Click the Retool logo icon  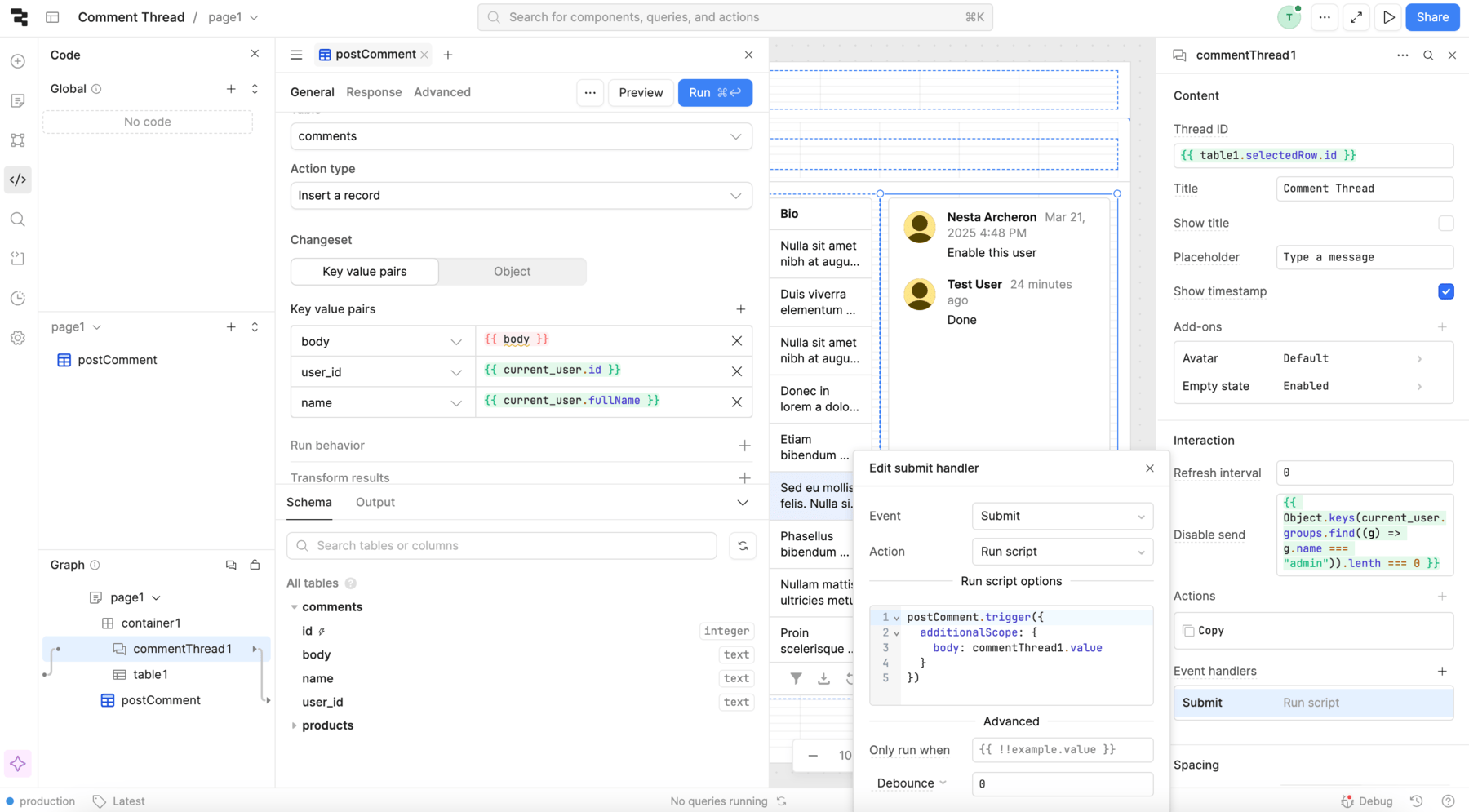coord(19,17)
